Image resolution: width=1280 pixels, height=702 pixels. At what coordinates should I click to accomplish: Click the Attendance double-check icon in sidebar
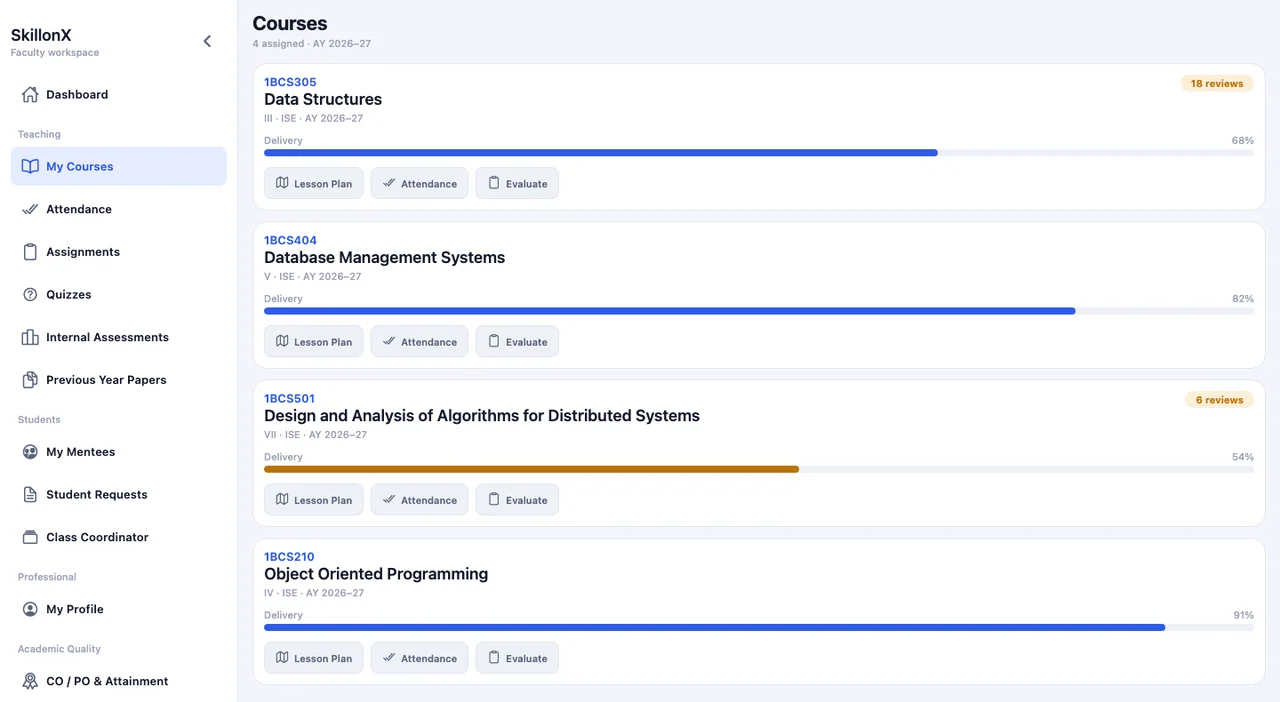[30, 209]
